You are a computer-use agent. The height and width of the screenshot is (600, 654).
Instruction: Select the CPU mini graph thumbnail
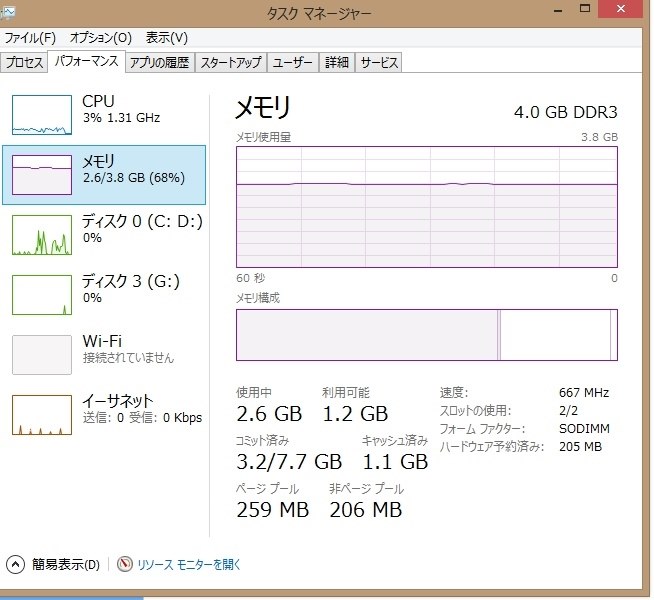point(42,115)
